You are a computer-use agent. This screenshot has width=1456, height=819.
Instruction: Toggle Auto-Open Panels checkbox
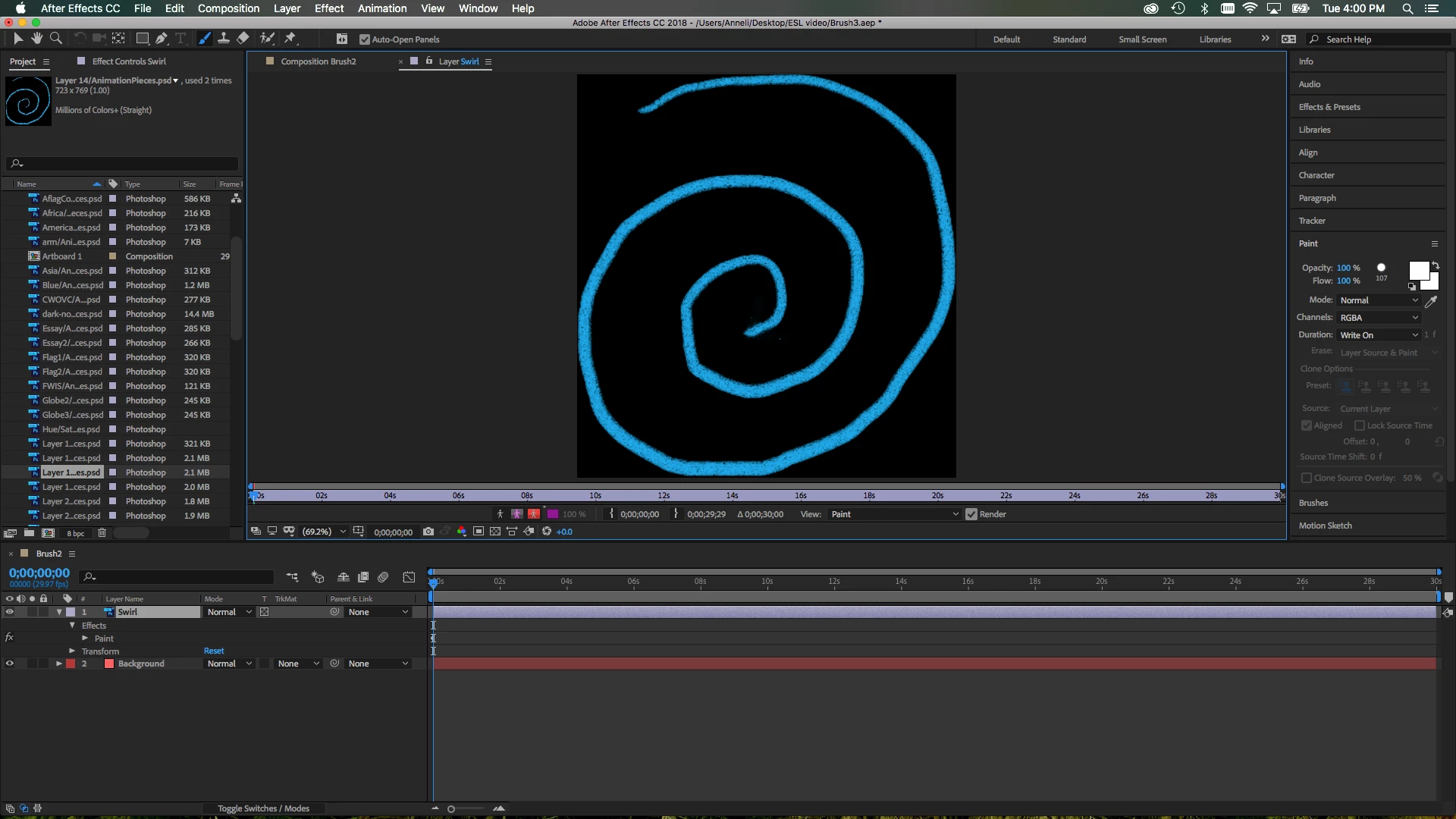click(x=365, y=39)
